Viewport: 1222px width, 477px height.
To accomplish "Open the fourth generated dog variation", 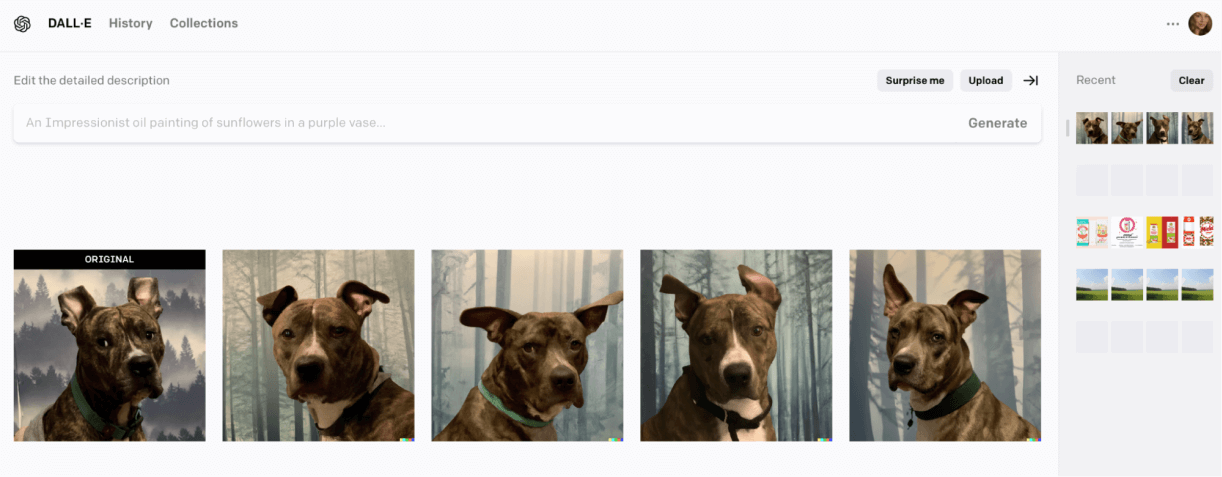I will [945, 346].
